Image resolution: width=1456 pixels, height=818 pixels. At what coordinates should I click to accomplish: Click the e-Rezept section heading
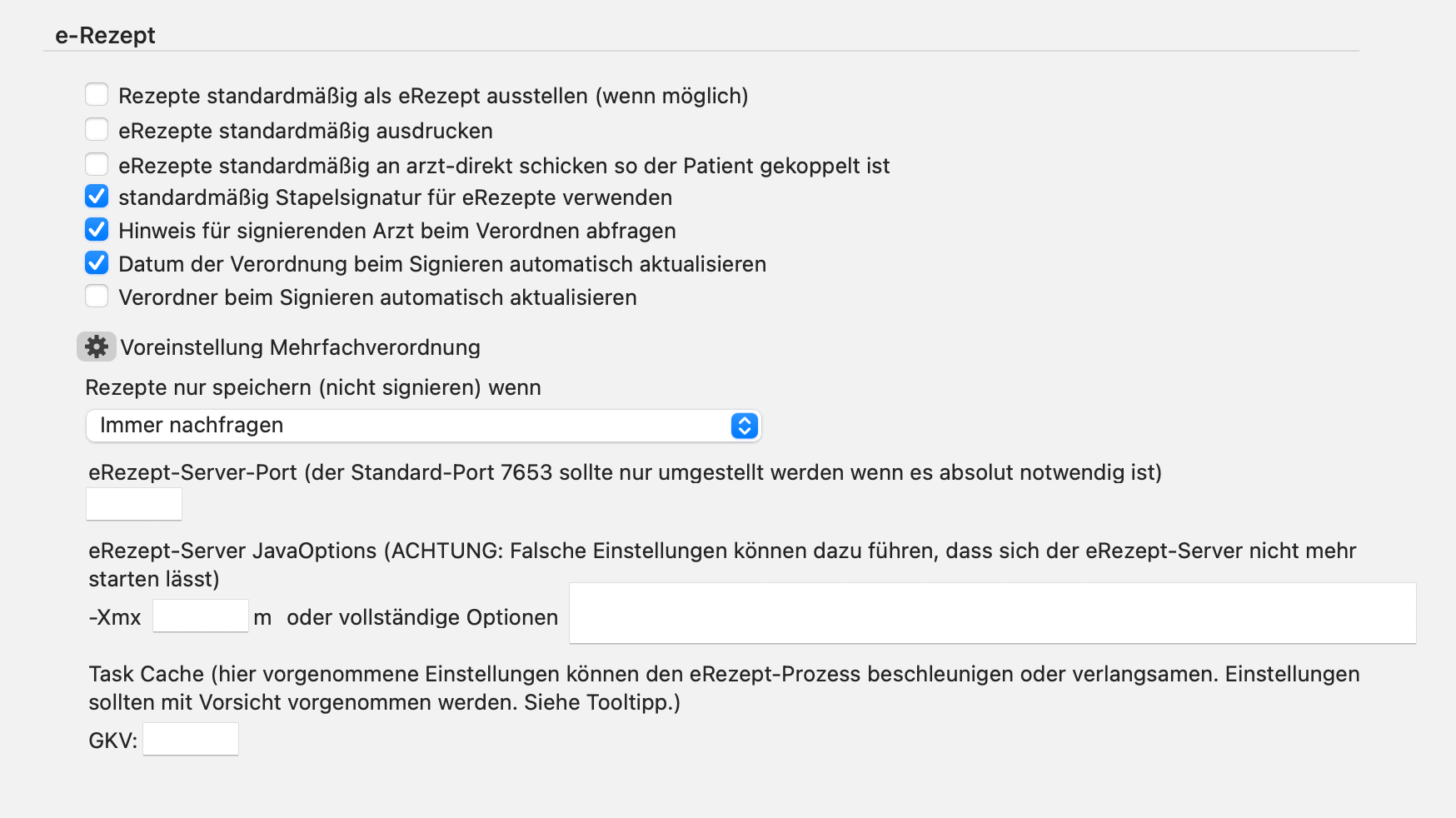[105, 35]
